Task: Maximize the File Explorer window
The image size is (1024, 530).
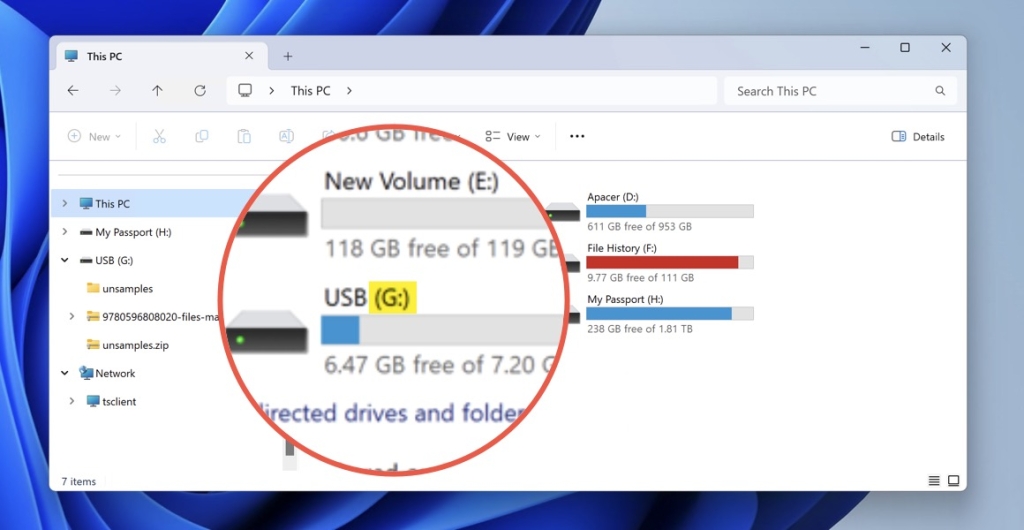Action: click(x=904, y=48)
